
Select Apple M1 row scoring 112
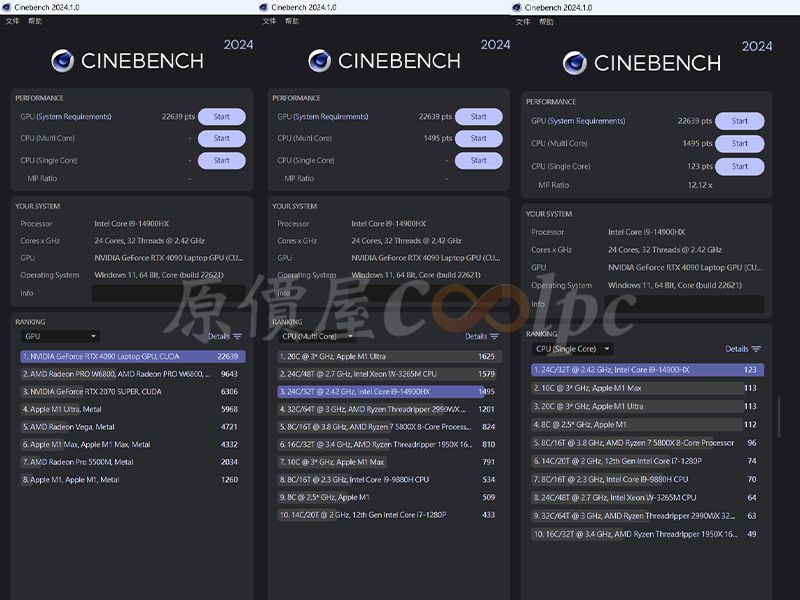point(647,424)
